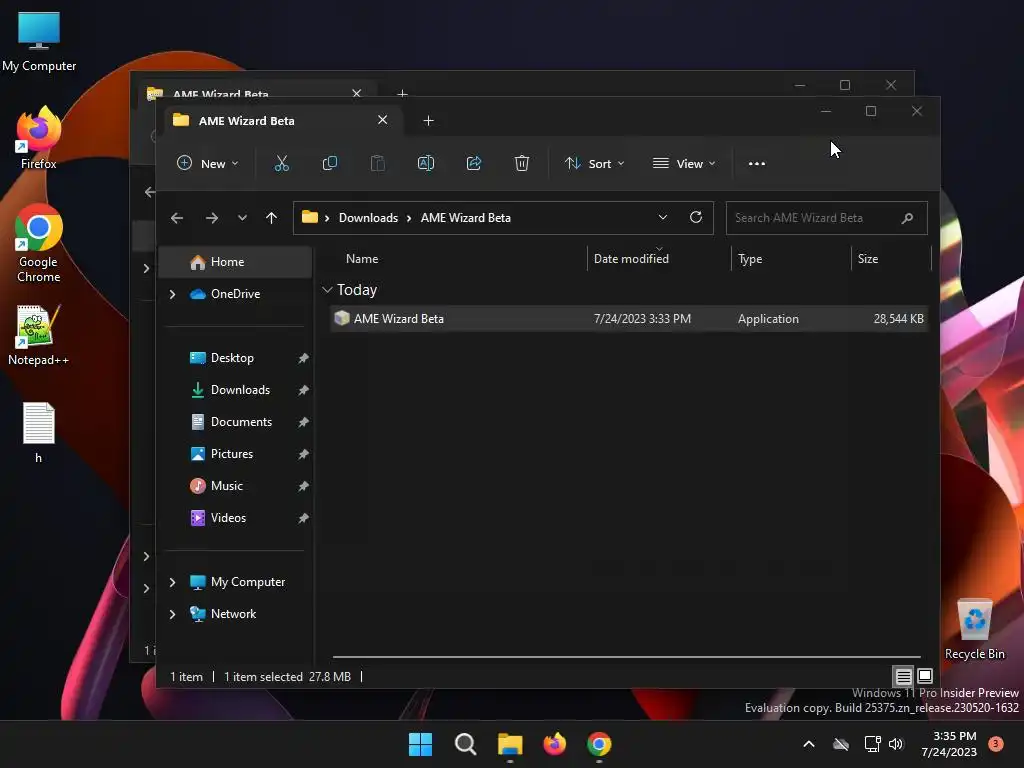The width and height of the screenshot is (1024, 768).
Task: Click the pin icon beside Music
Action: [x=303, y=486]
